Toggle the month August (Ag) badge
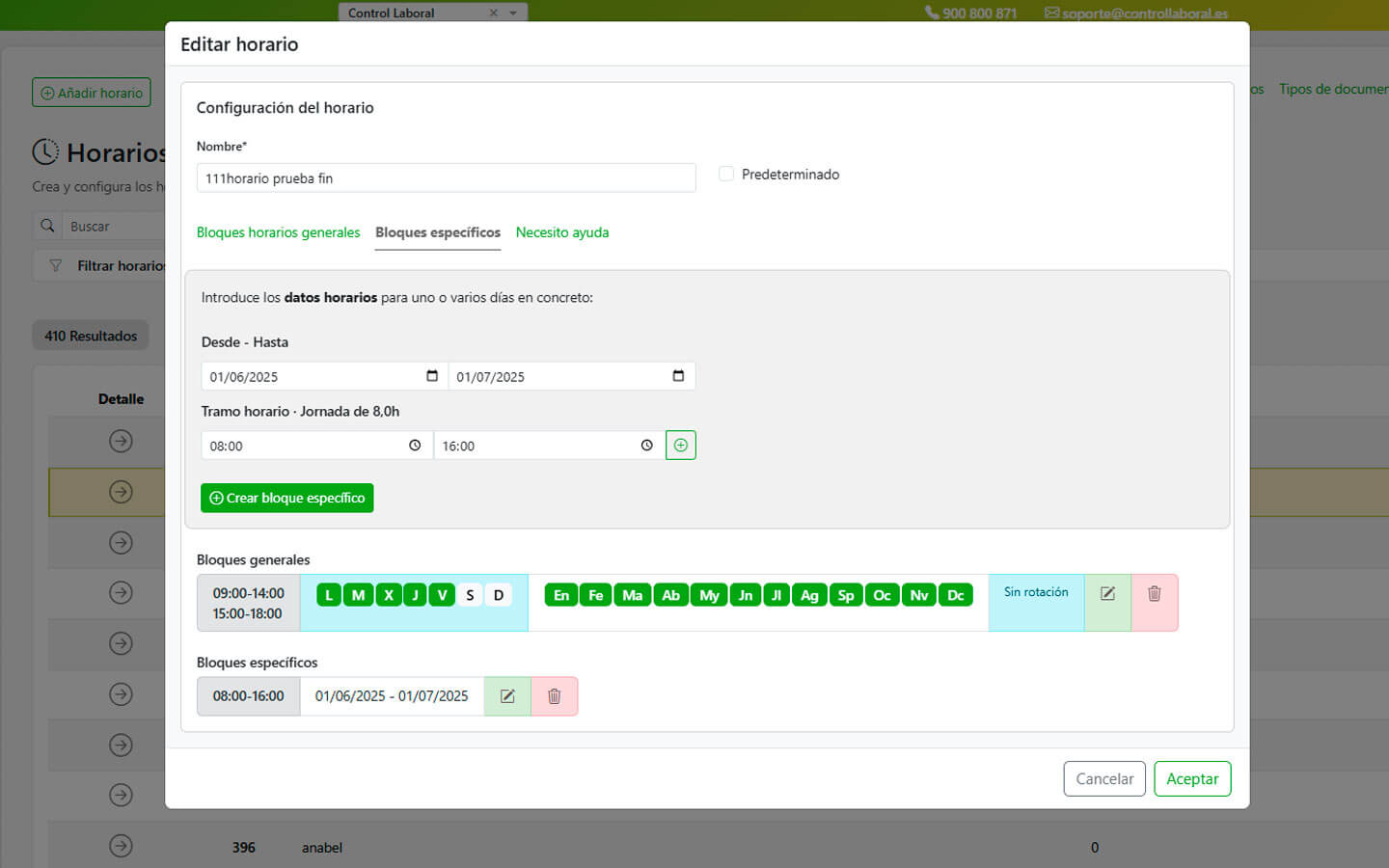1389x868 pixels. [x=809, y=595]
